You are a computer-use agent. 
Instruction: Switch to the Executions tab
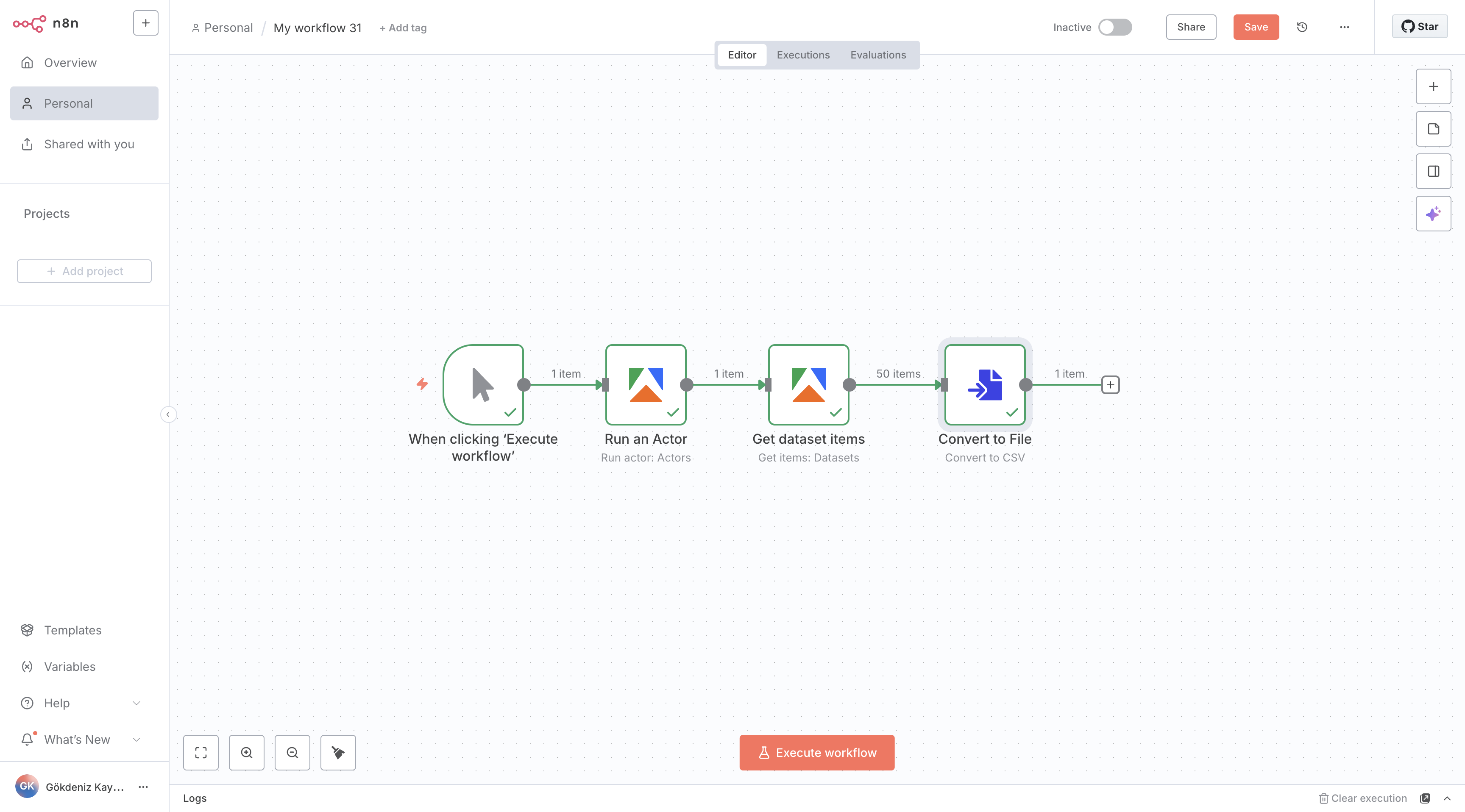pyautogui.click(x=802, y=55)
